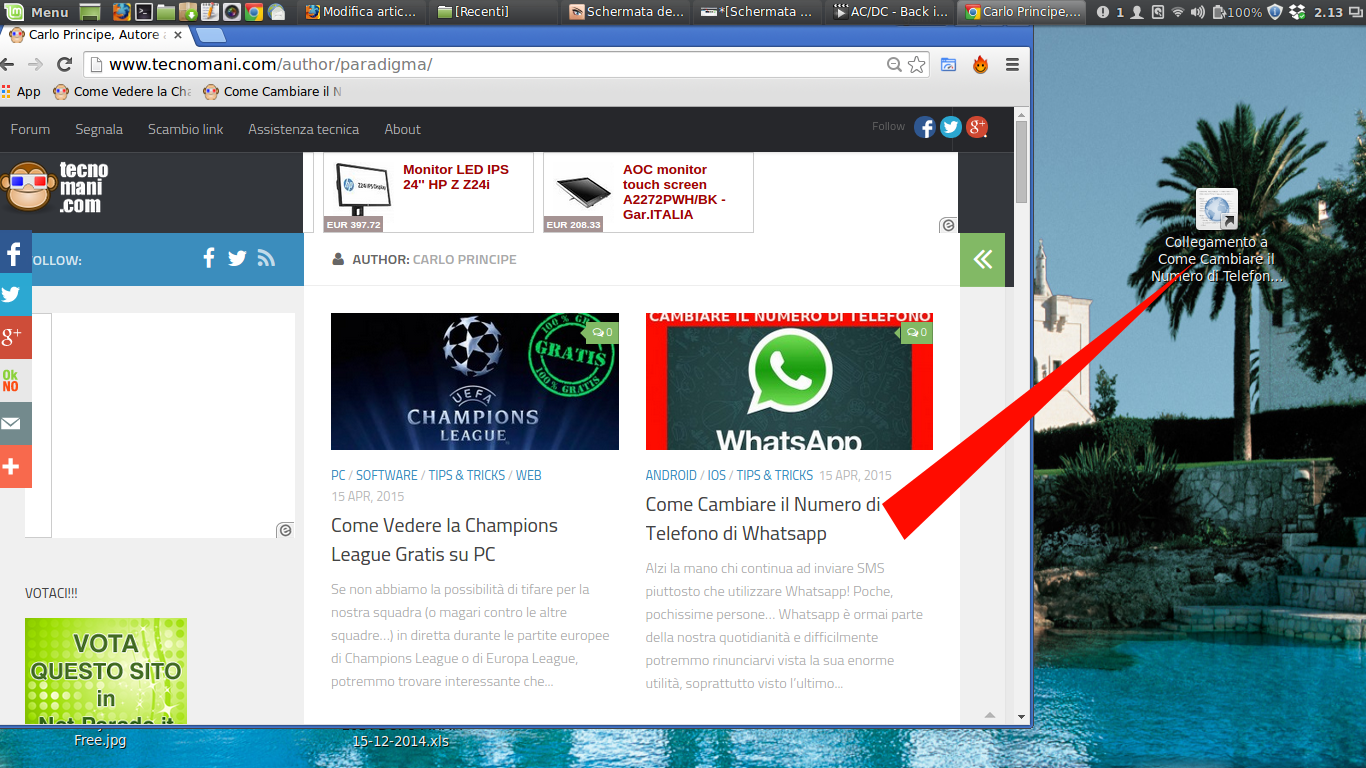Open the Chrome hamburger menu
Image resolution: width=1366 pixels, height=768 pixels.
(1012, 64)
